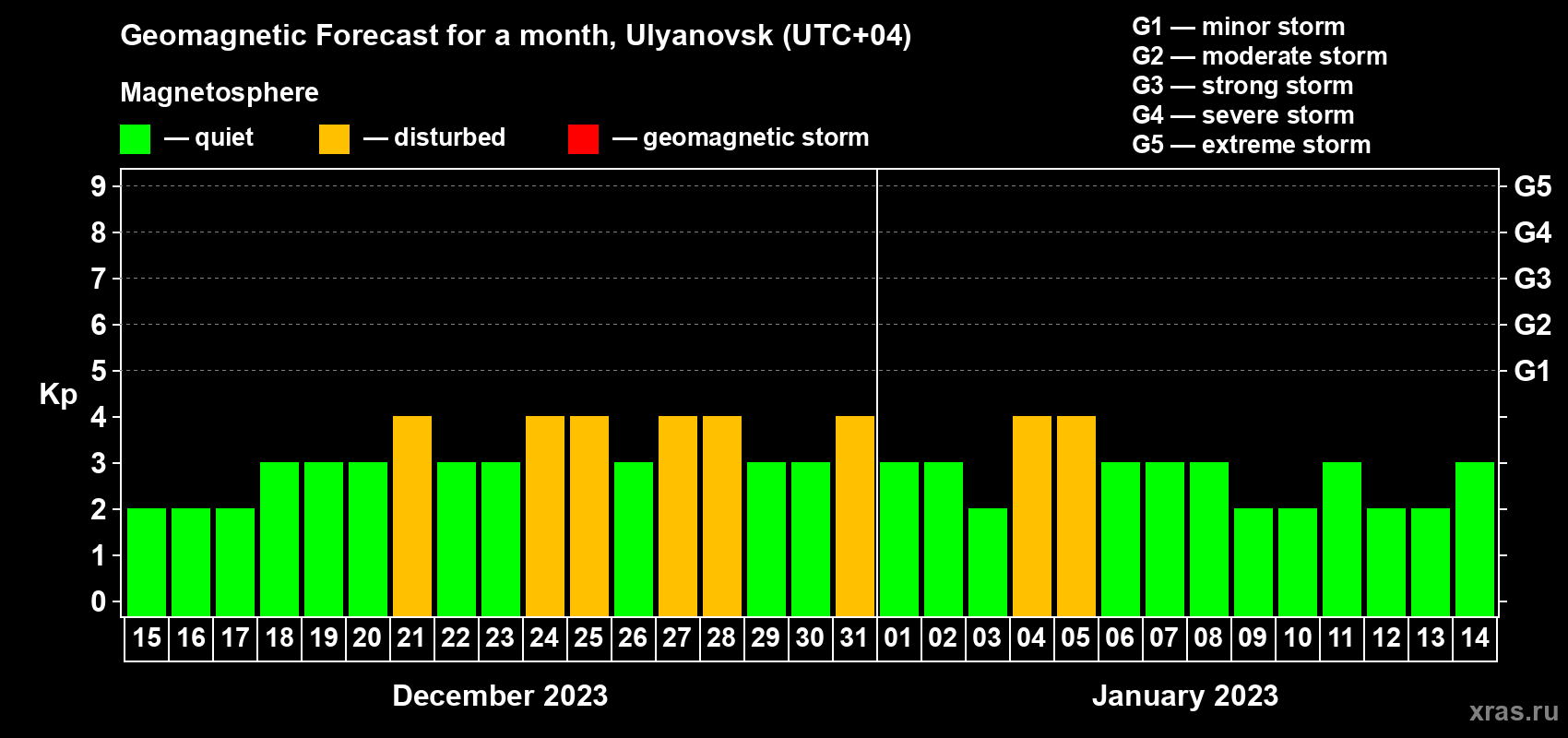Click date label 07 on the axis

pyautogui.click(x=1165, y=638)
